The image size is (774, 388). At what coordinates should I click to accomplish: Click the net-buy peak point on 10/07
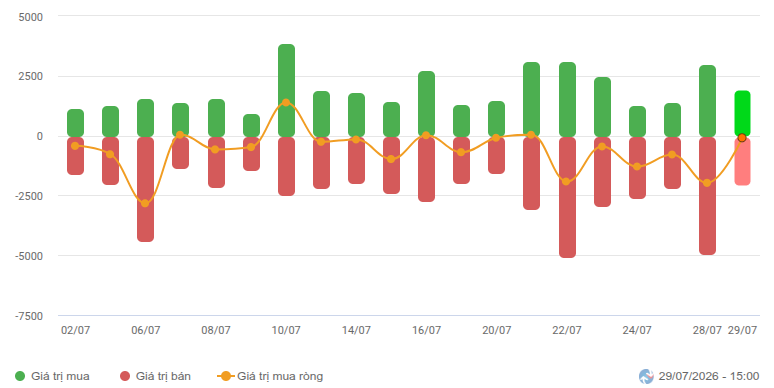pyautogui.click(x=286, y=102)
